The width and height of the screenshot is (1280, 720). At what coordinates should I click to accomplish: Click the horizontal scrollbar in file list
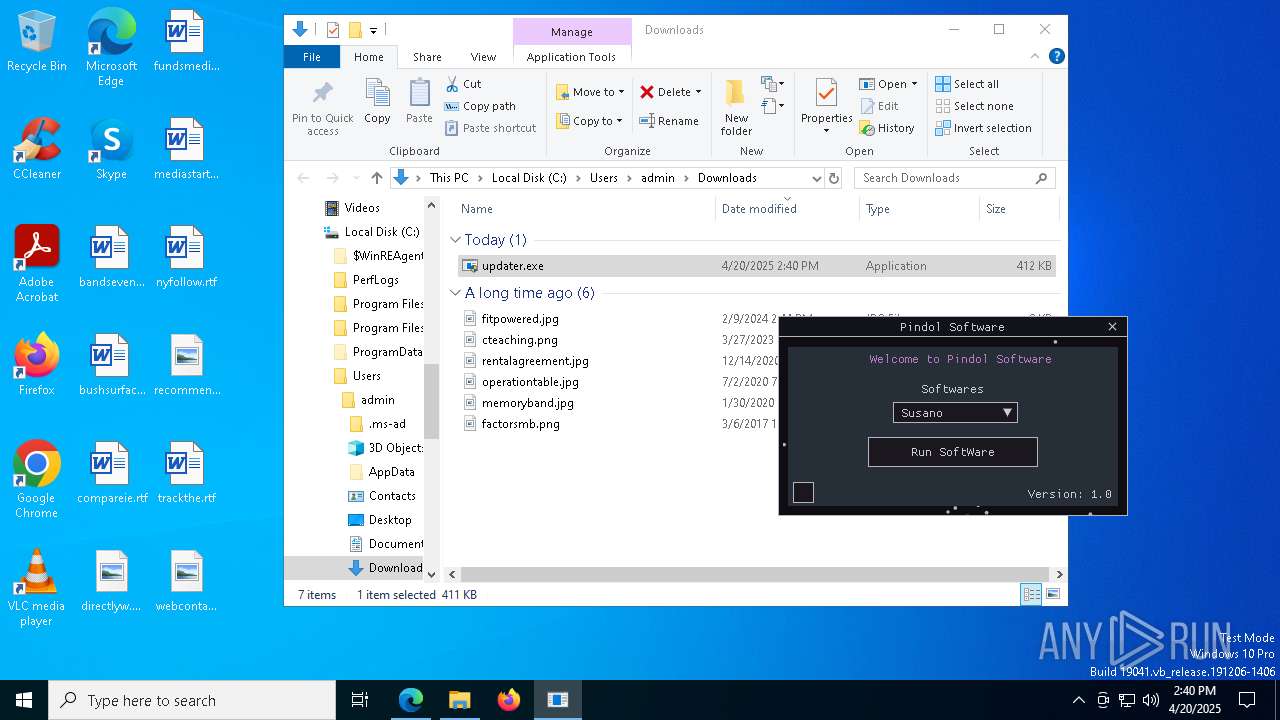(x=755, y=574)
